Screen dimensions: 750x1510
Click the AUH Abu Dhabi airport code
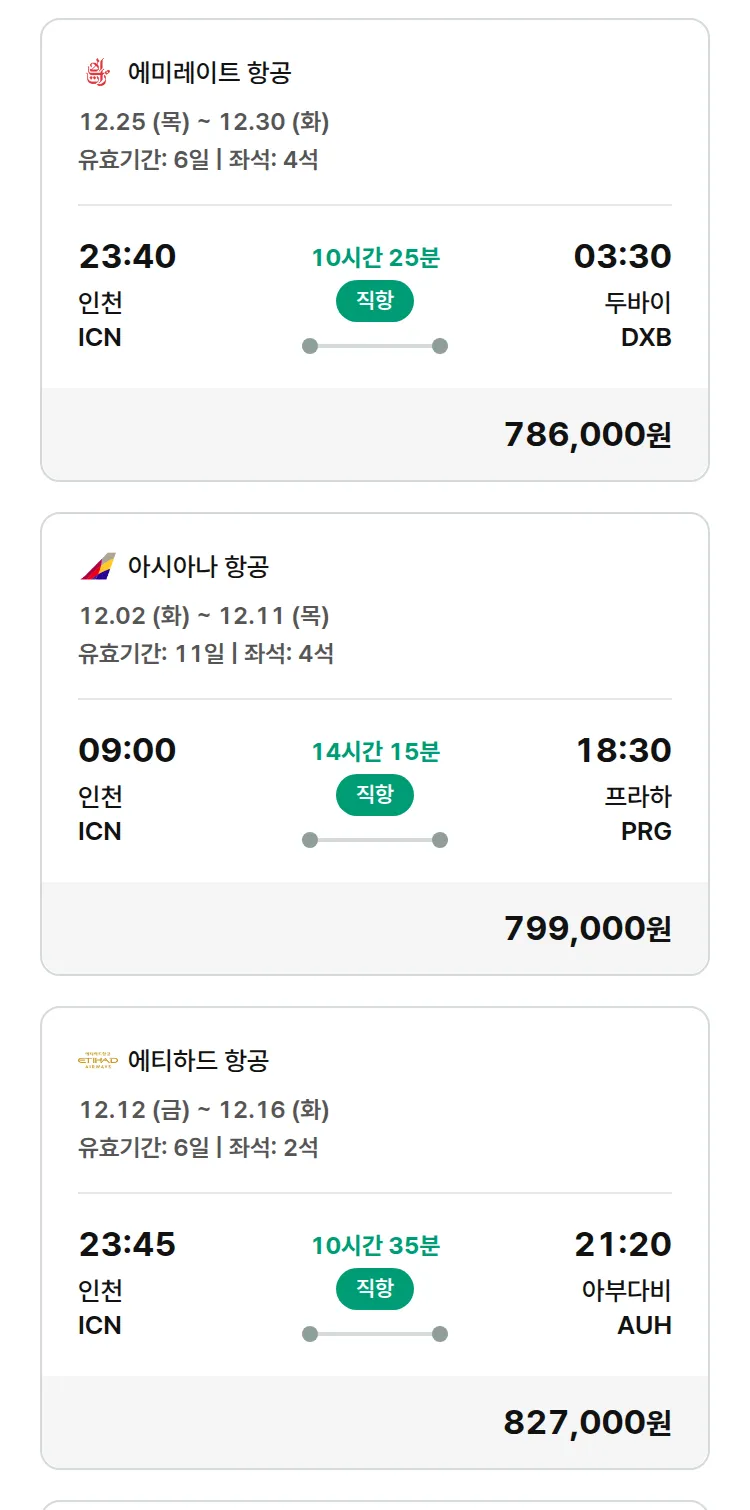644,1326
